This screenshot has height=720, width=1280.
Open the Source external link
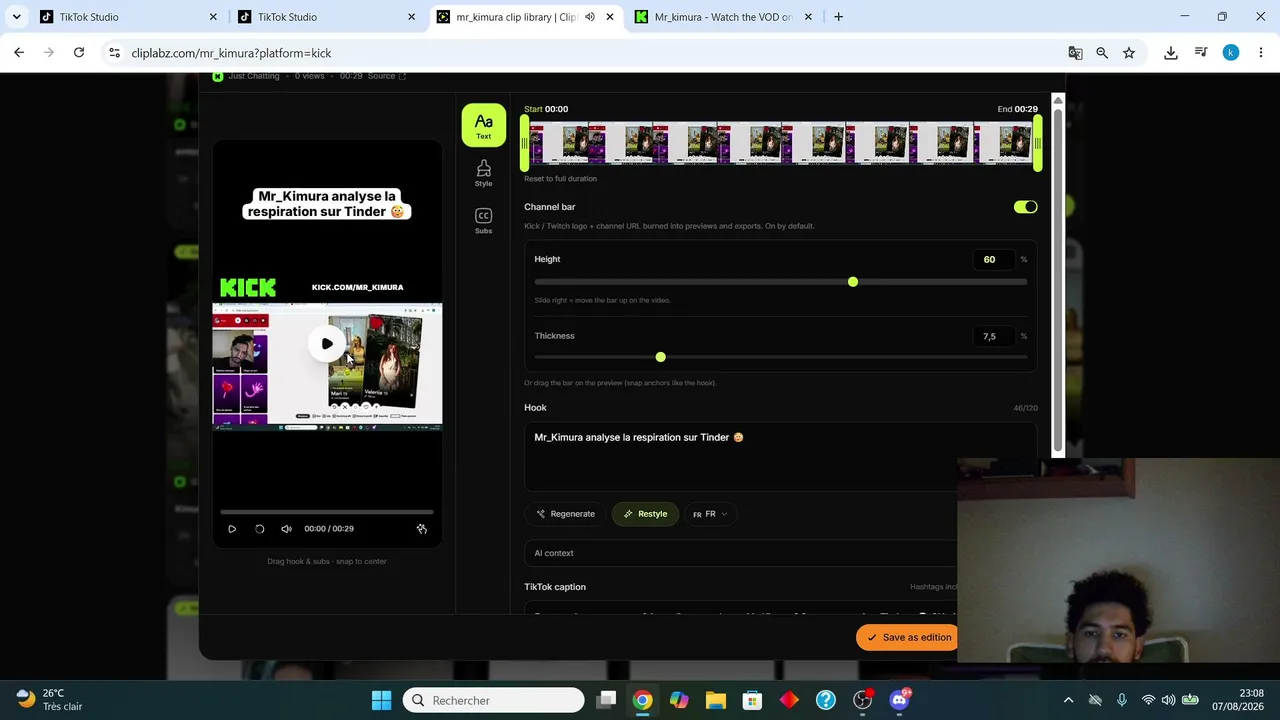(387, 76)
